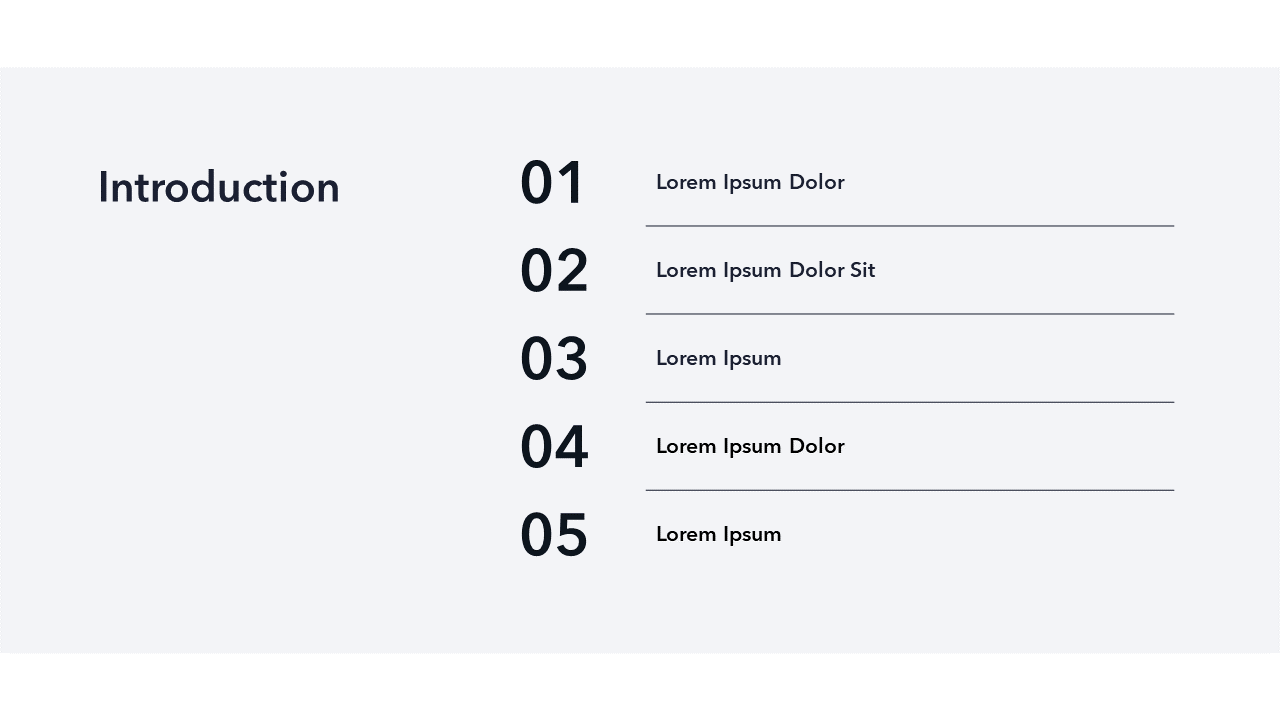The image size is (1280, 720).
Task: Click the large number 05
Action: 554,535
